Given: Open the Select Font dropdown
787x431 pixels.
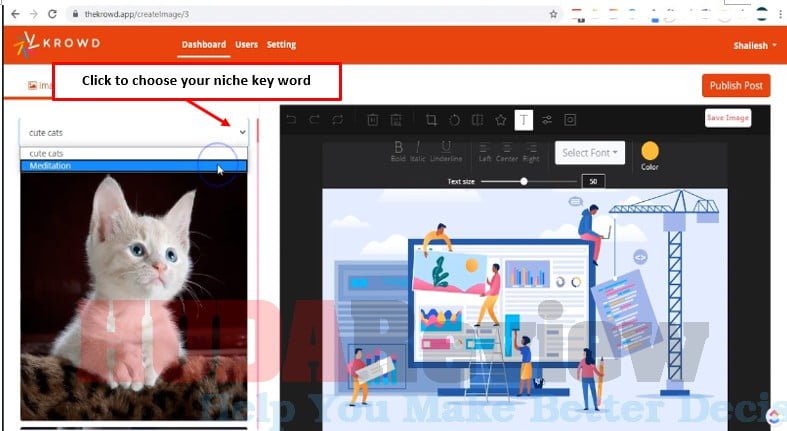Looking at the screenshot, I should click(589, 153).
